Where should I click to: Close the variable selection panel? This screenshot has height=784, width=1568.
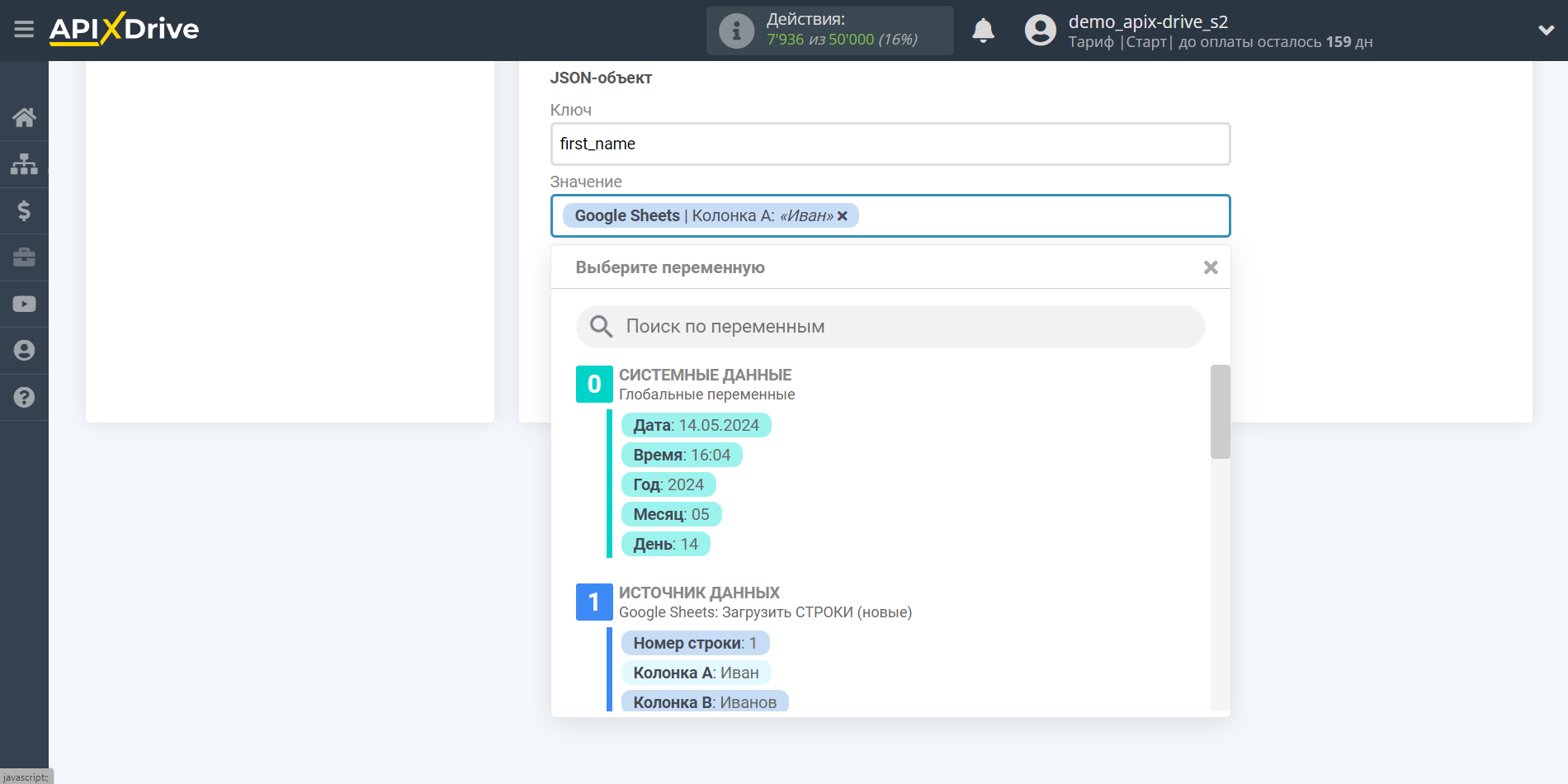[x=1211, y=267]
